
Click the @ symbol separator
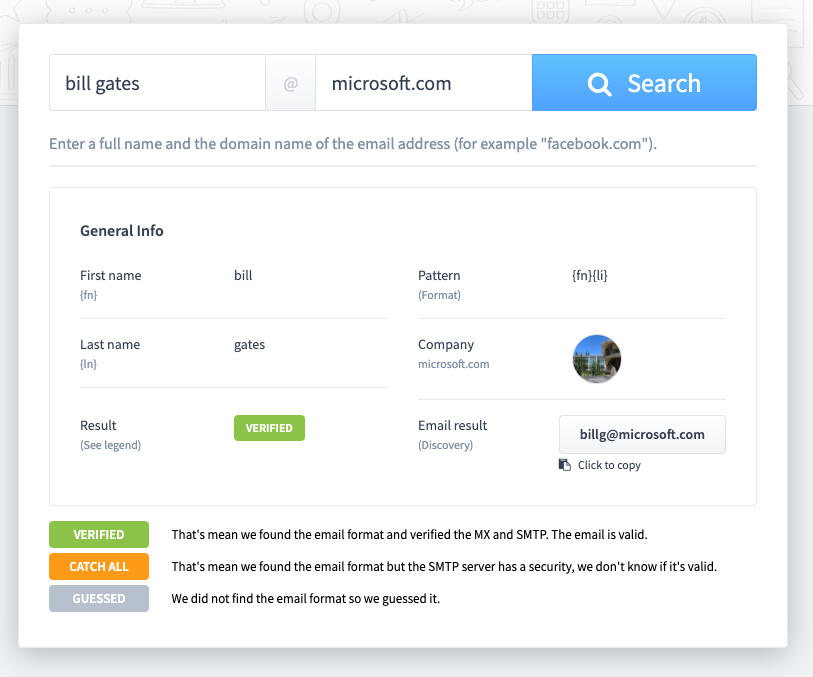[x=291, y=84]
